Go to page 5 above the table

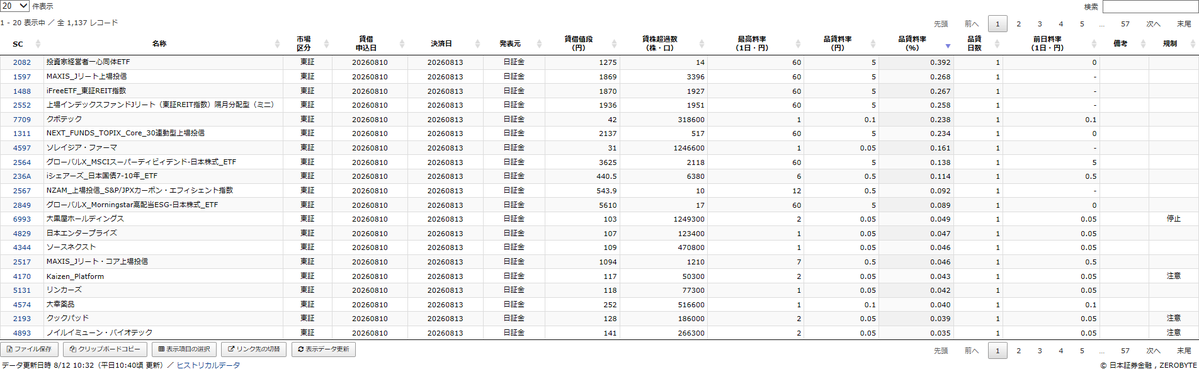(1082, 24)
